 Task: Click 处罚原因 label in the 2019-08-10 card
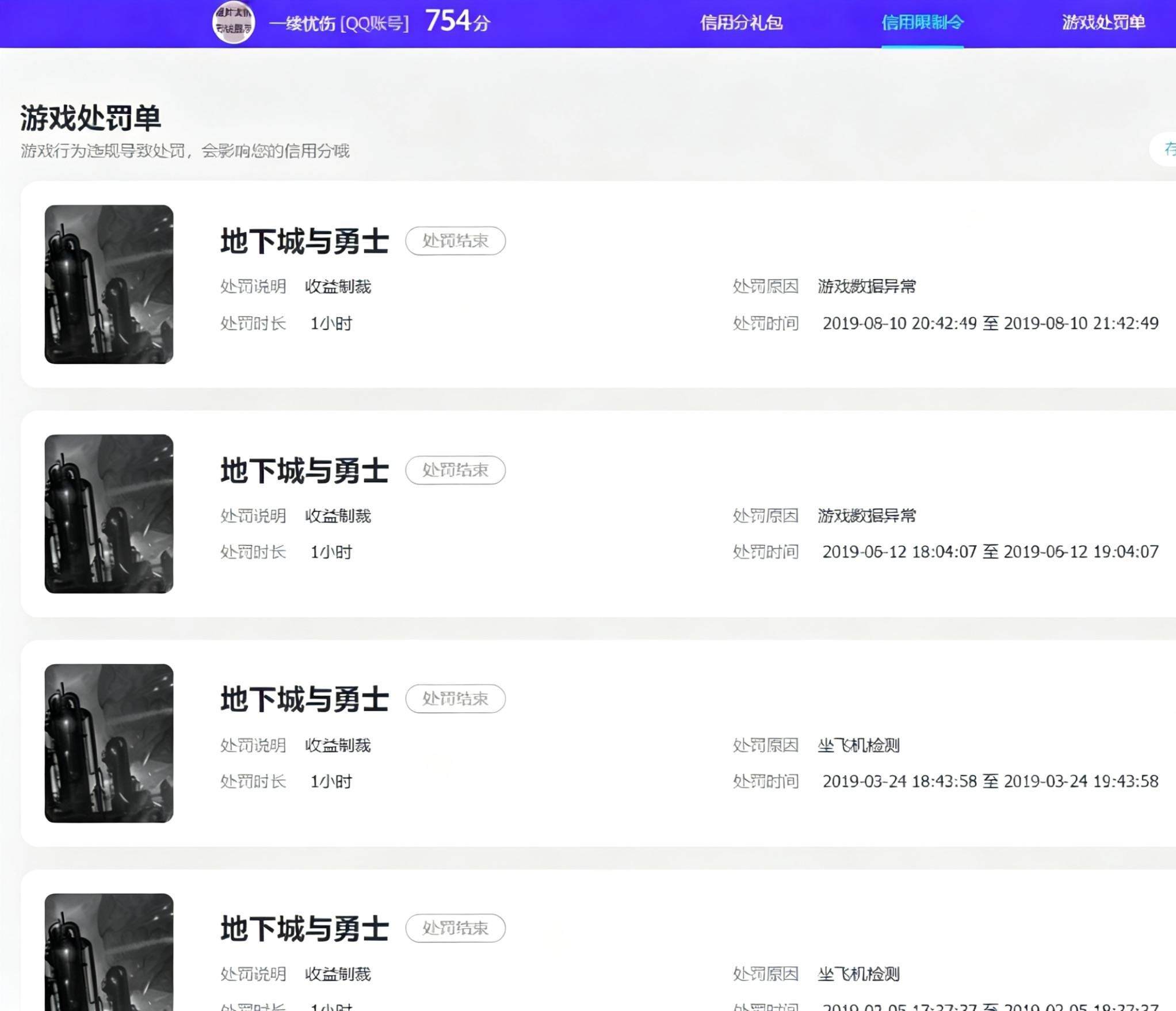pos(766,286)
